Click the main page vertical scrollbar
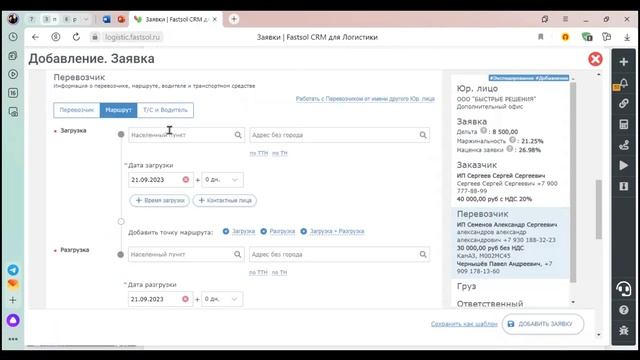Viewport: 640px width, 360px height. [599, 209]
